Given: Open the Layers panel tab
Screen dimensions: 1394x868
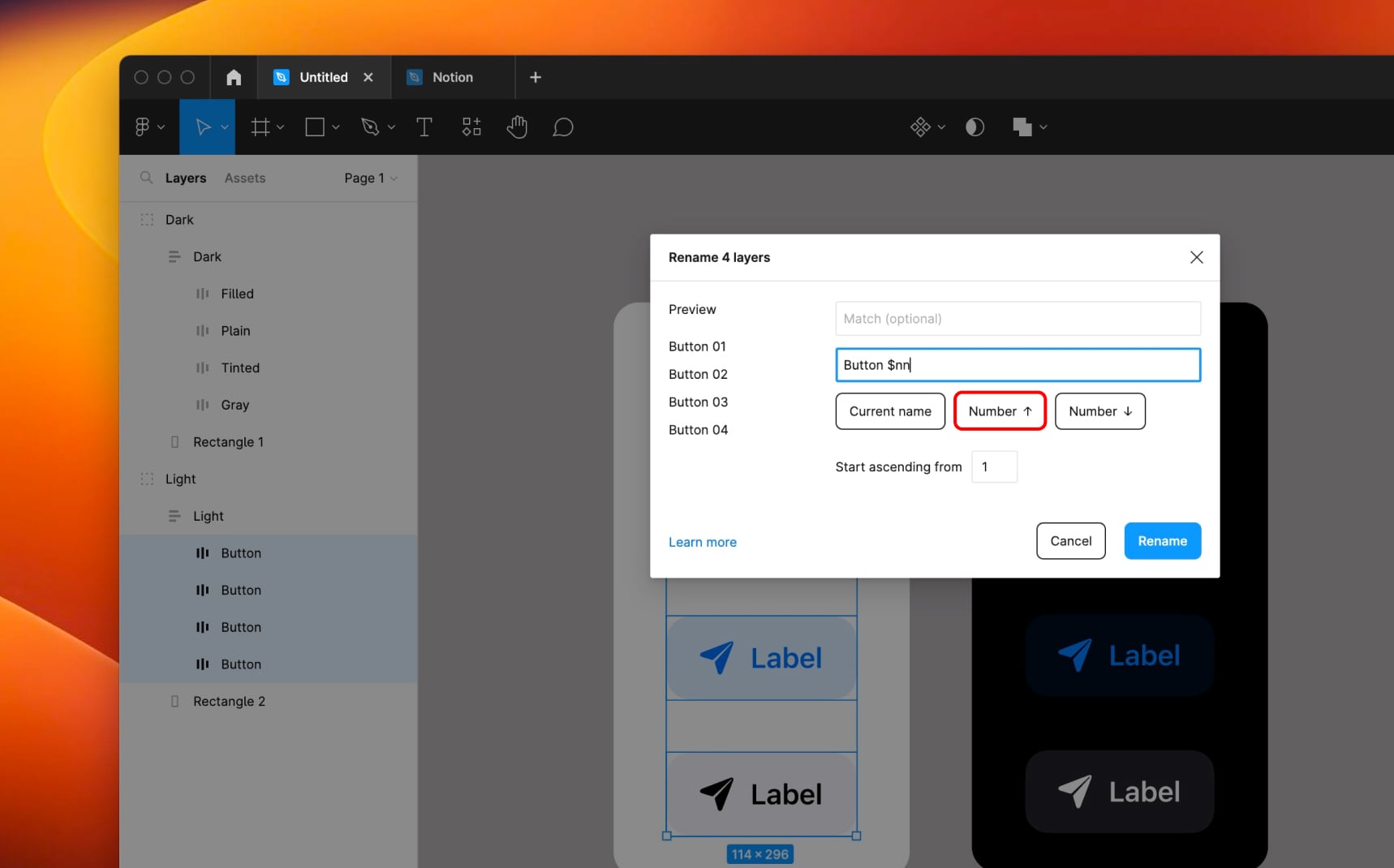Looking at the screenshot, I should [x=186, y=178].
